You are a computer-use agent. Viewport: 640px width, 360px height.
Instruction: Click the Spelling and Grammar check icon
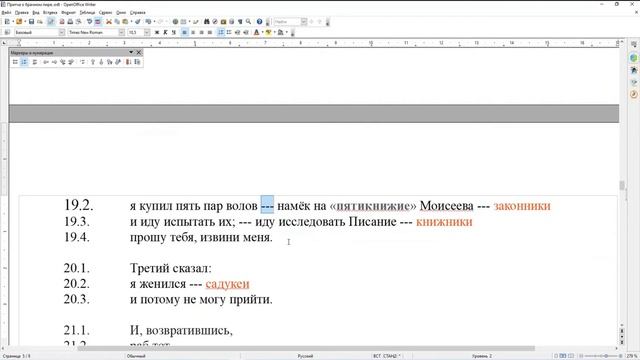click(x=89, y=22)
